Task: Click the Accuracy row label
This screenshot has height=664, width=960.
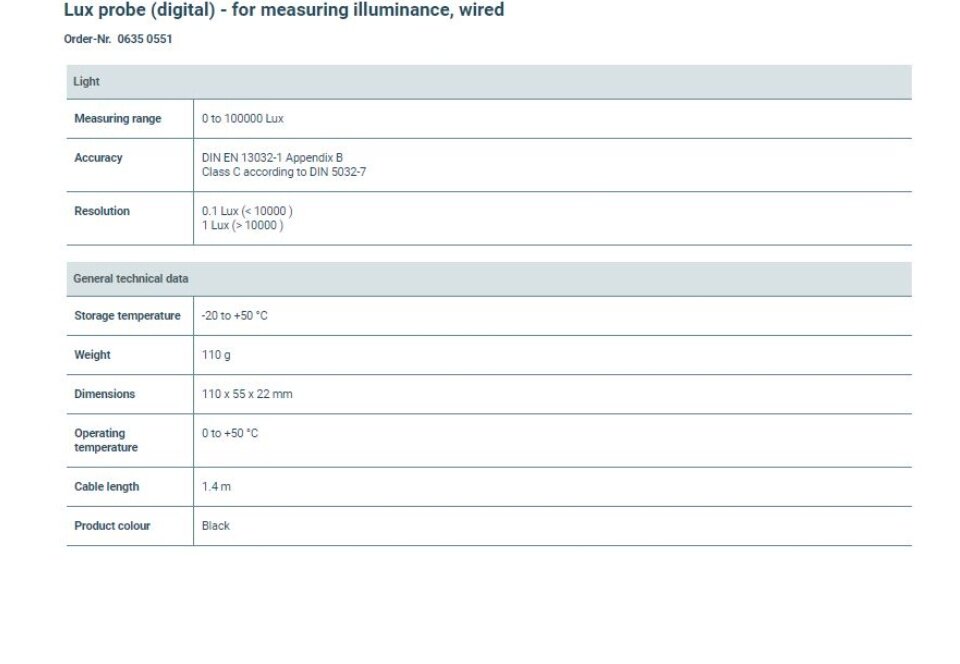Action: [x=98, y=158]
